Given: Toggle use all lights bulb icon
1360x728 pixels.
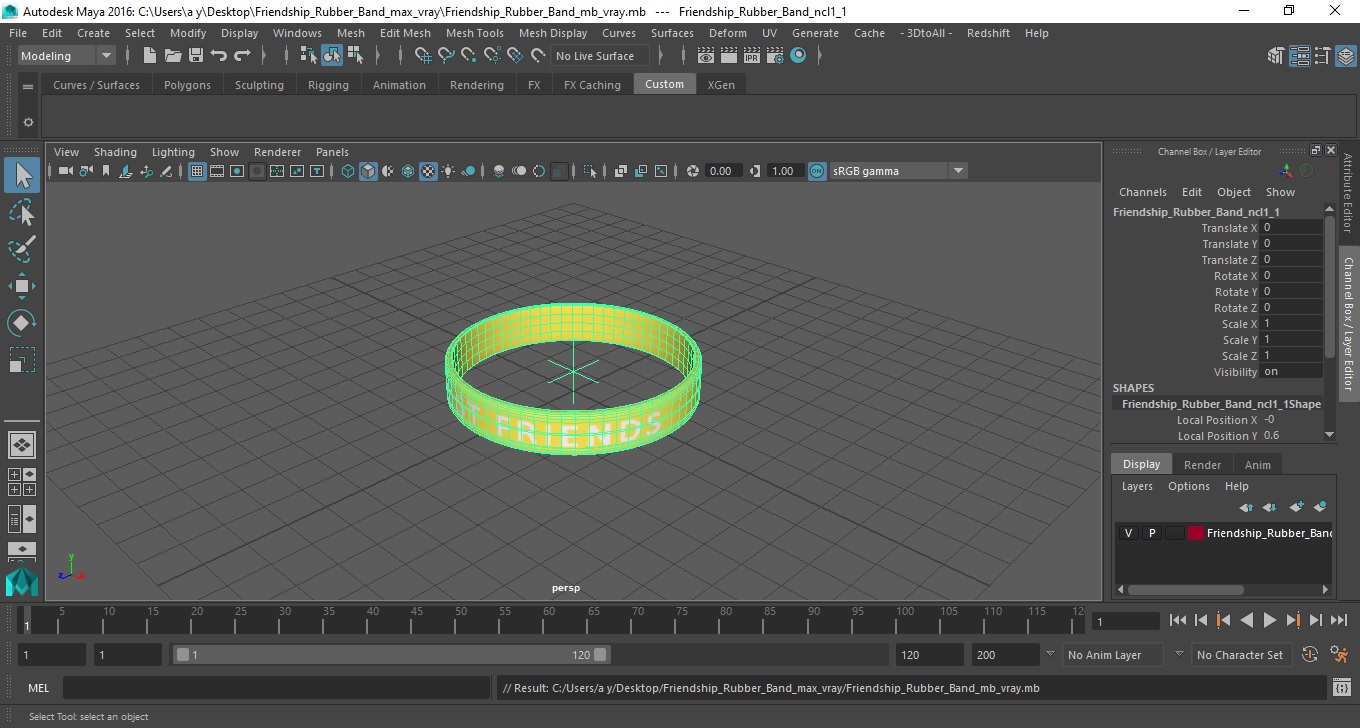Looking at the screenshot, I should coord(448,171).
